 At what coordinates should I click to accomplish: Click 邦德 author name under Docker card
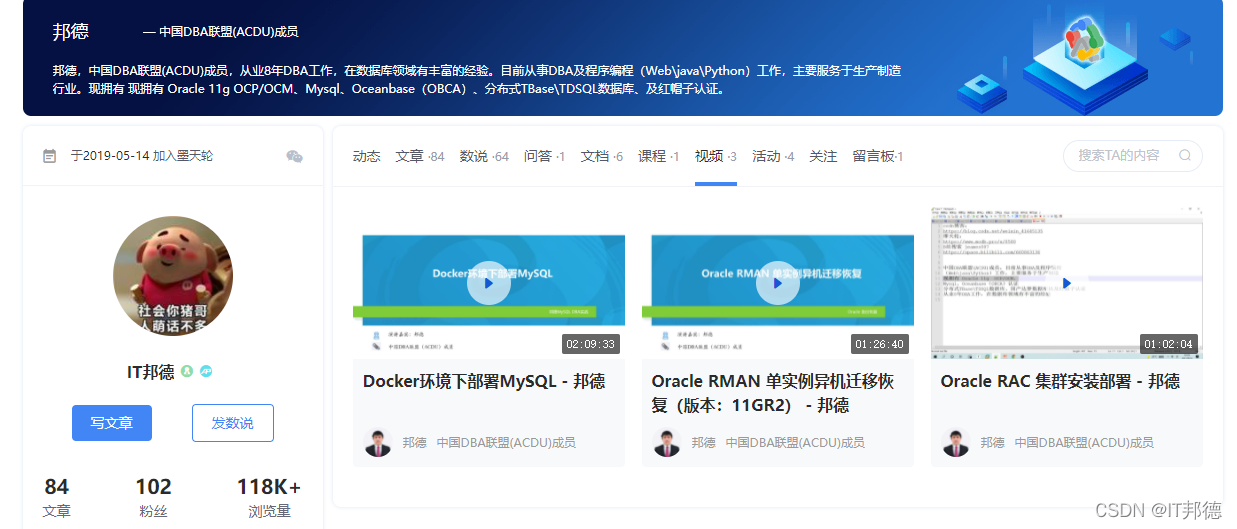[414, 442]
